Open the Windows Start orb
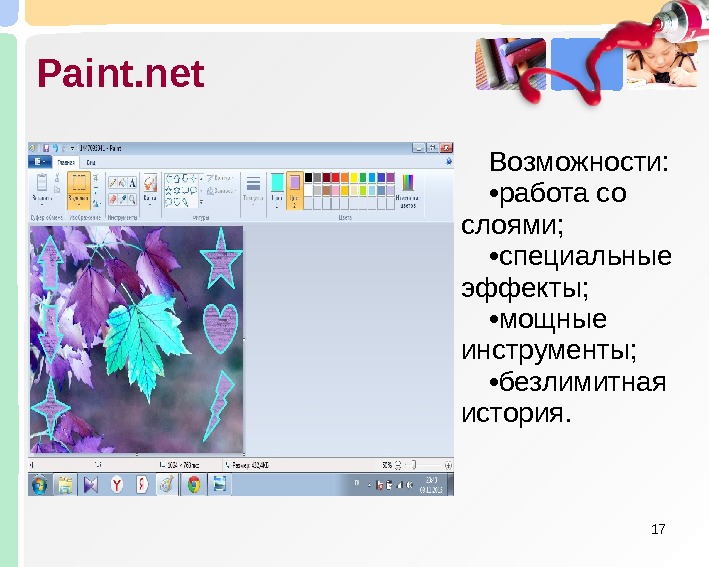This screenshot has height=567, width=709. tap(40, 485)
